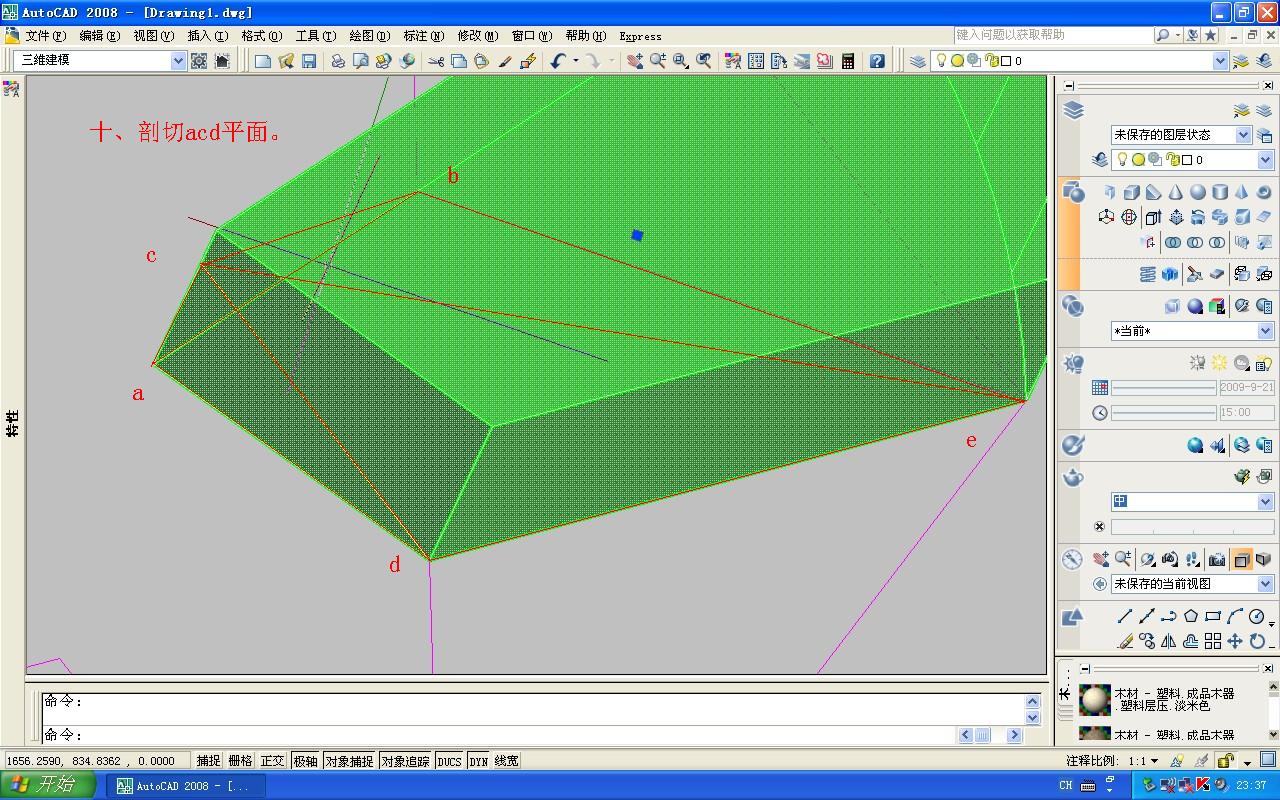Image resolution: width=1280 pixels, height=800 pixels.
Task: Click the help search field 键入问题以获取帮助
Action: pyautogui.click(x=1053, y=35)
